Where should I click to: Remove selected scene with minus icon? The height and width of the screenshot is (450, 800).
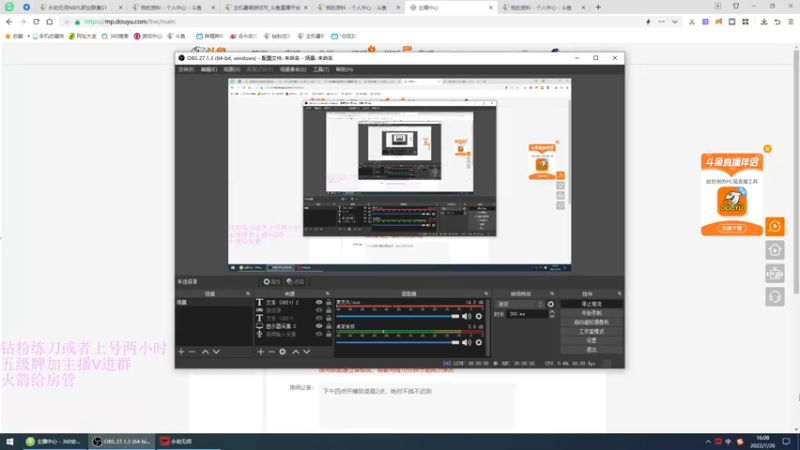192,352
